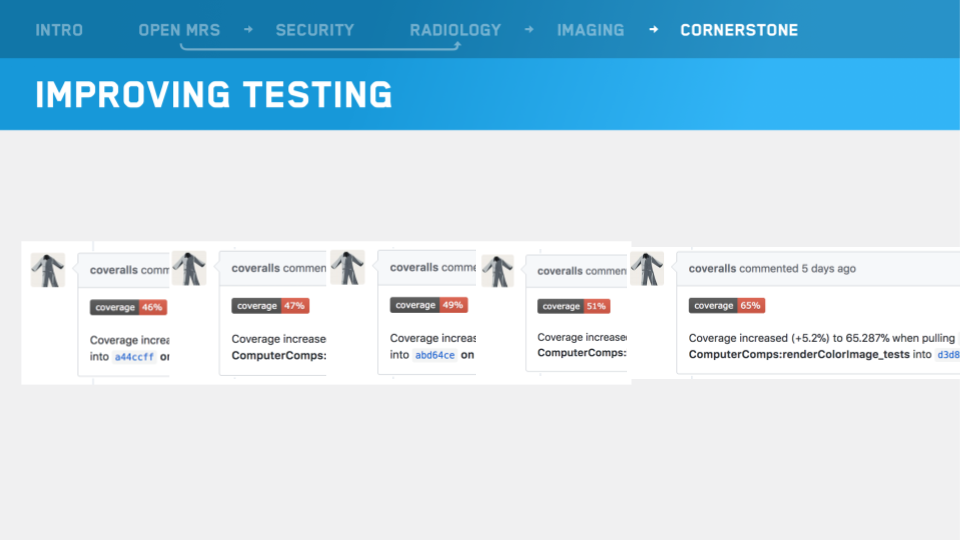Viewport: 960px width, 540px height.
Task: Go to the INTRO section
Action: (x=59, y=30)
